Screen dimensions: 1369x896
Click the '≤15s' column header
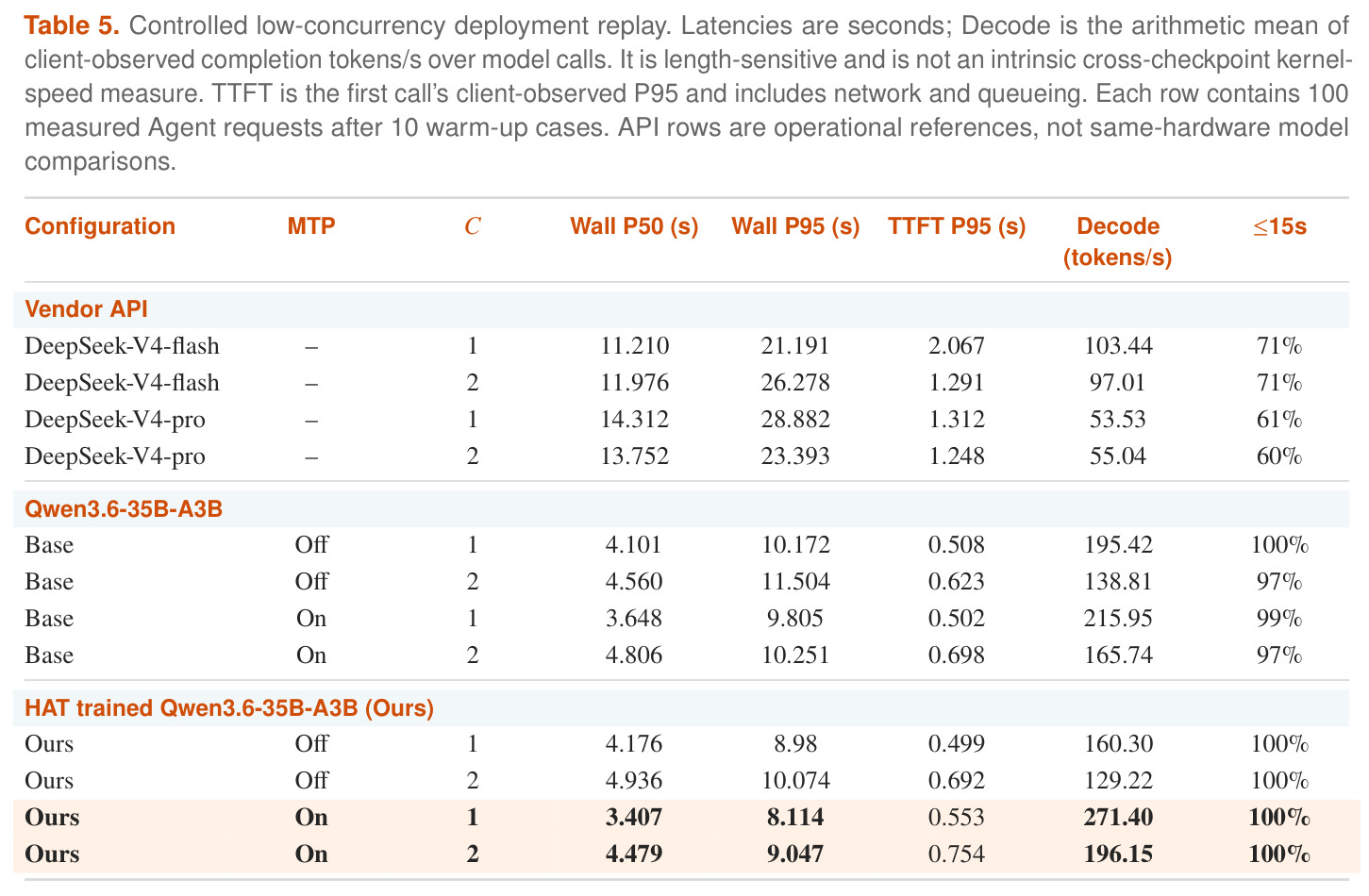pyautogui.click(x=1279, y=226)
